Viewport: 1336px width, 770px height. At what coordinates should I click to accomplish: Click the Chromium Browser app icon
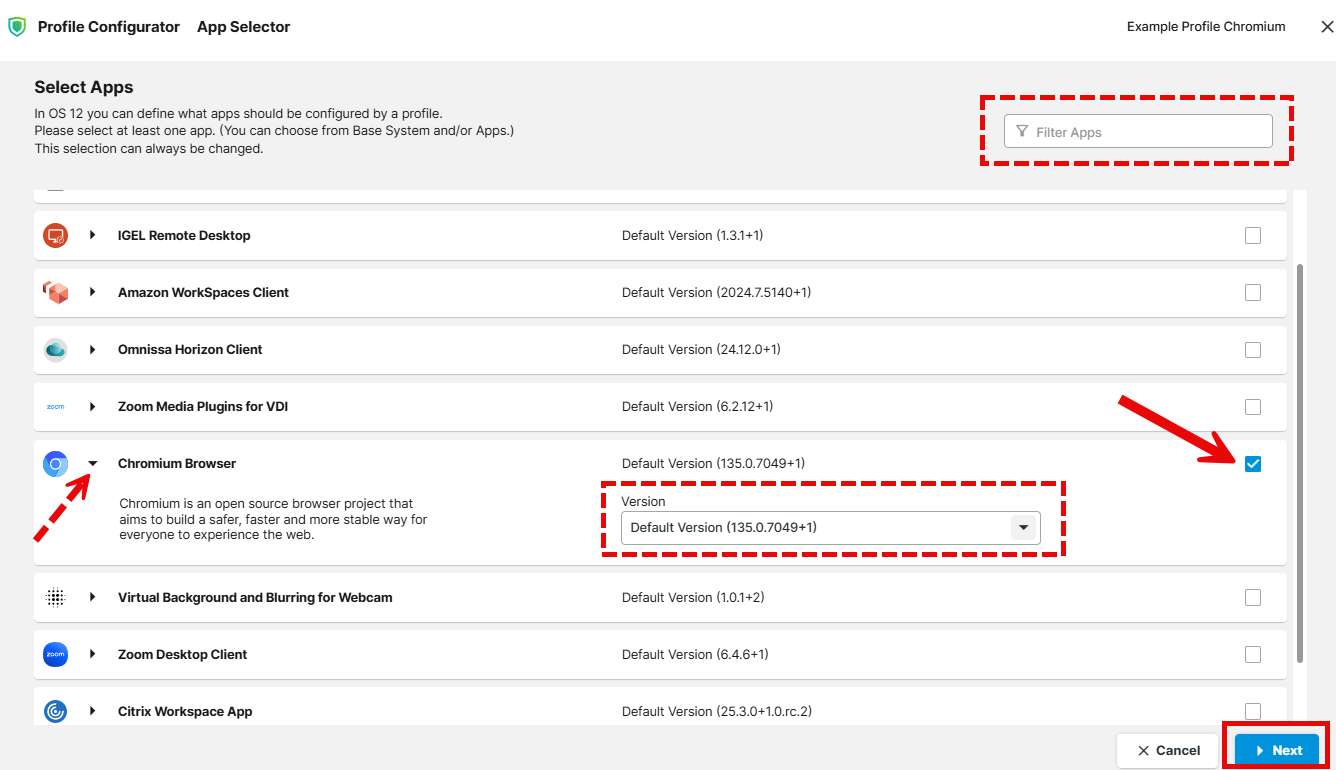pos(55,463)
